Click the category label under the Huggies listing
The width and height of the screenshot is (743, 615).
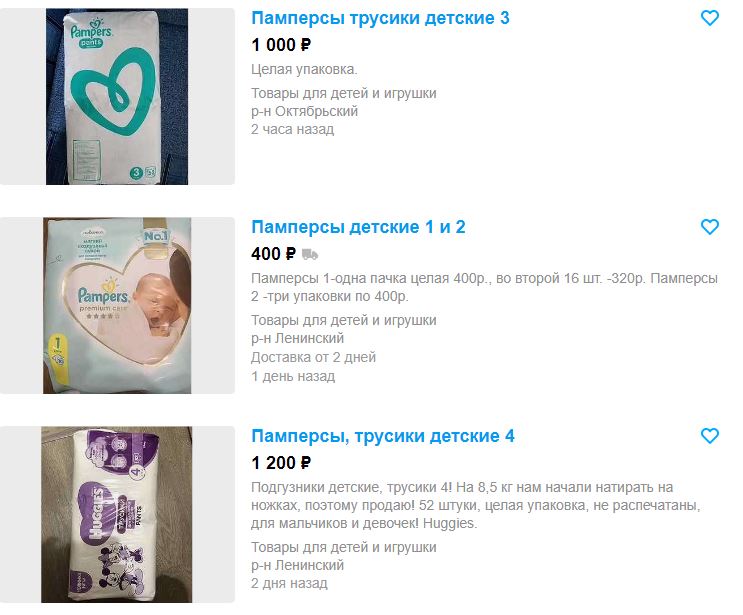[344, 547]
